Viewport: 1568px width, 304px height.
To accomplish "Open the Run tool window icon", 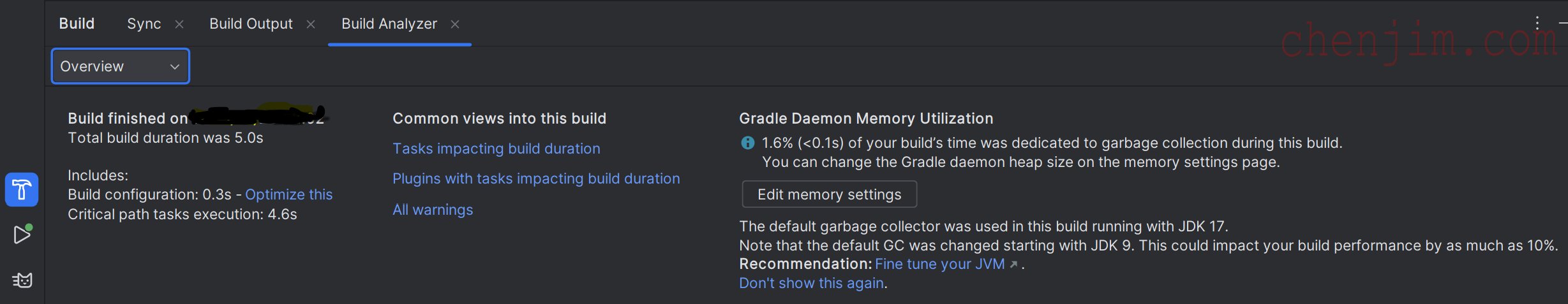I will tap(22, 235).
